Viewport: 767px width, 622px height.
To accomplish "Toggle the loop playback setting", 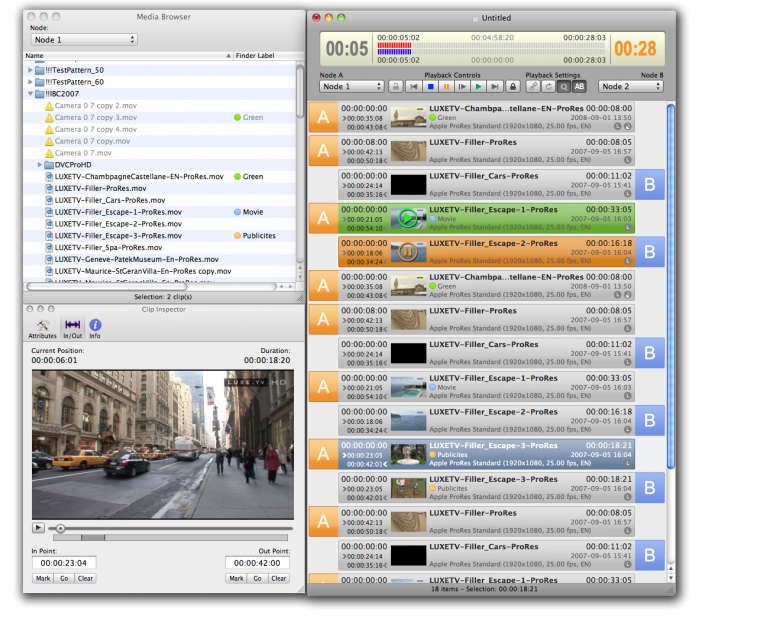I will click(548, 87).
